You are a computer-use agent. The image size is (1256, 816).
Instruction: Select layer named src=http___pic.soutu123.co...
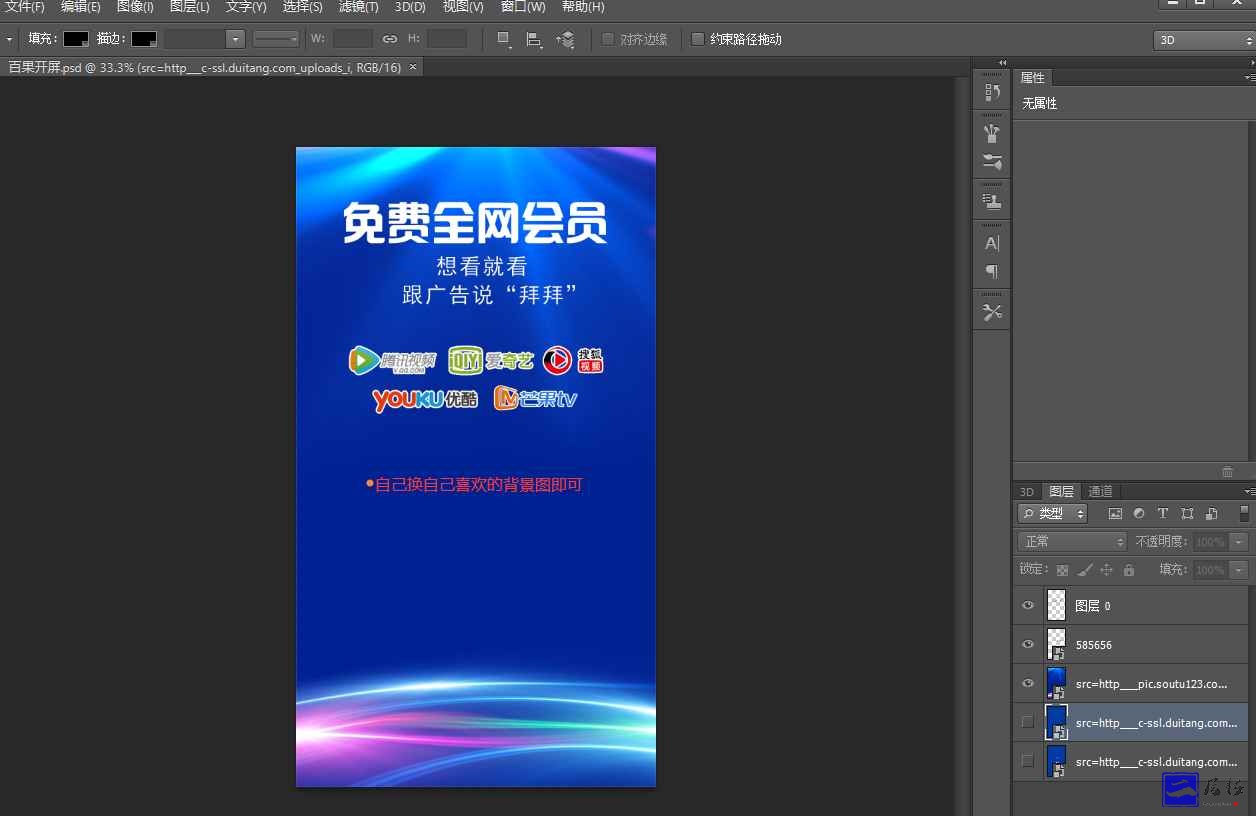click(x=1151, y=684)
